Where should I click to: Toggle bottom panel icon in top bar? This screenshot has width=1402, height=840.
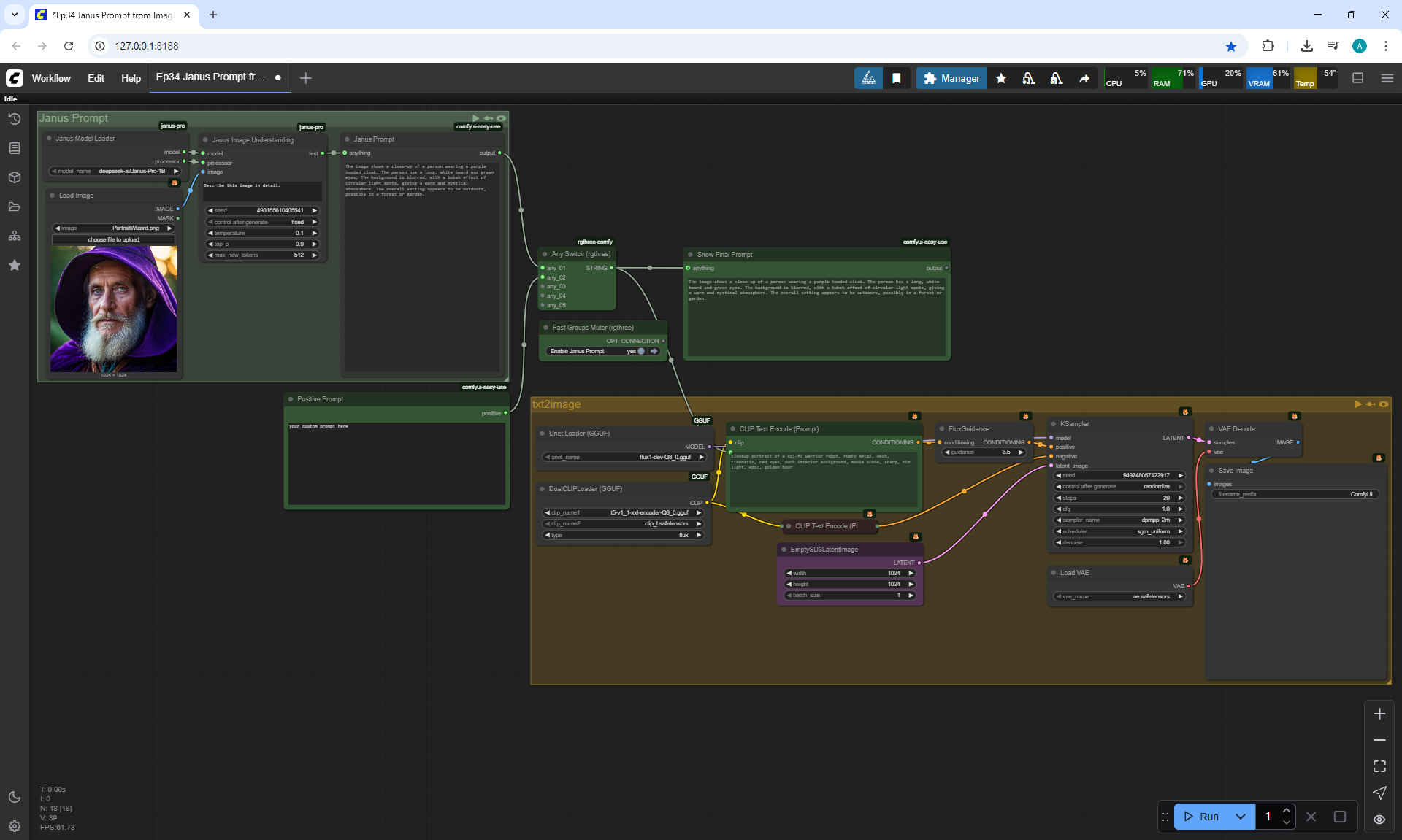point(1357,78)
